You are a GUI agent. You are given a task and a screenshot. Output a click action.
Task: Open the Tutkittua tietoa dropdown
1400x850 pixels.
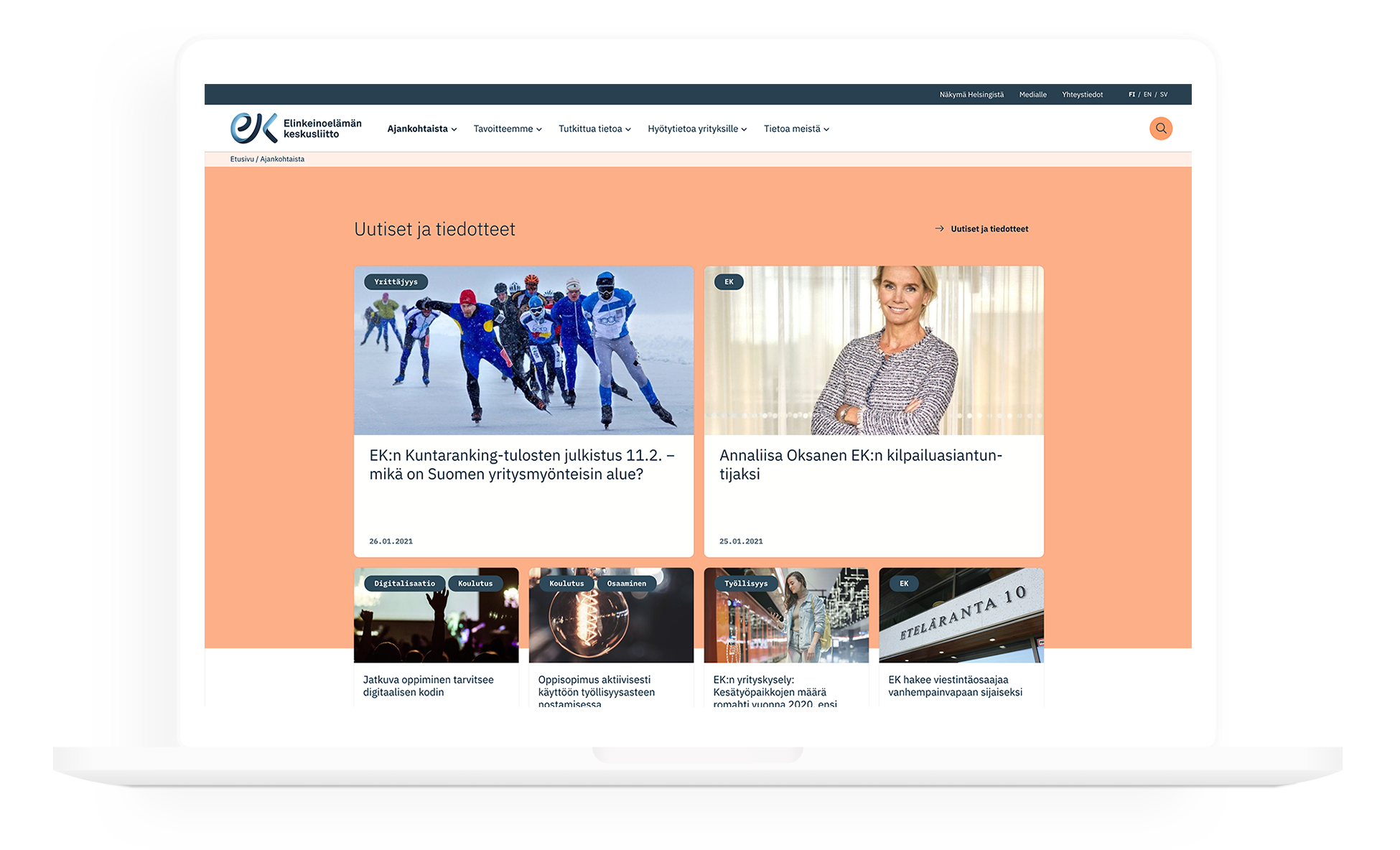(594, 129)
